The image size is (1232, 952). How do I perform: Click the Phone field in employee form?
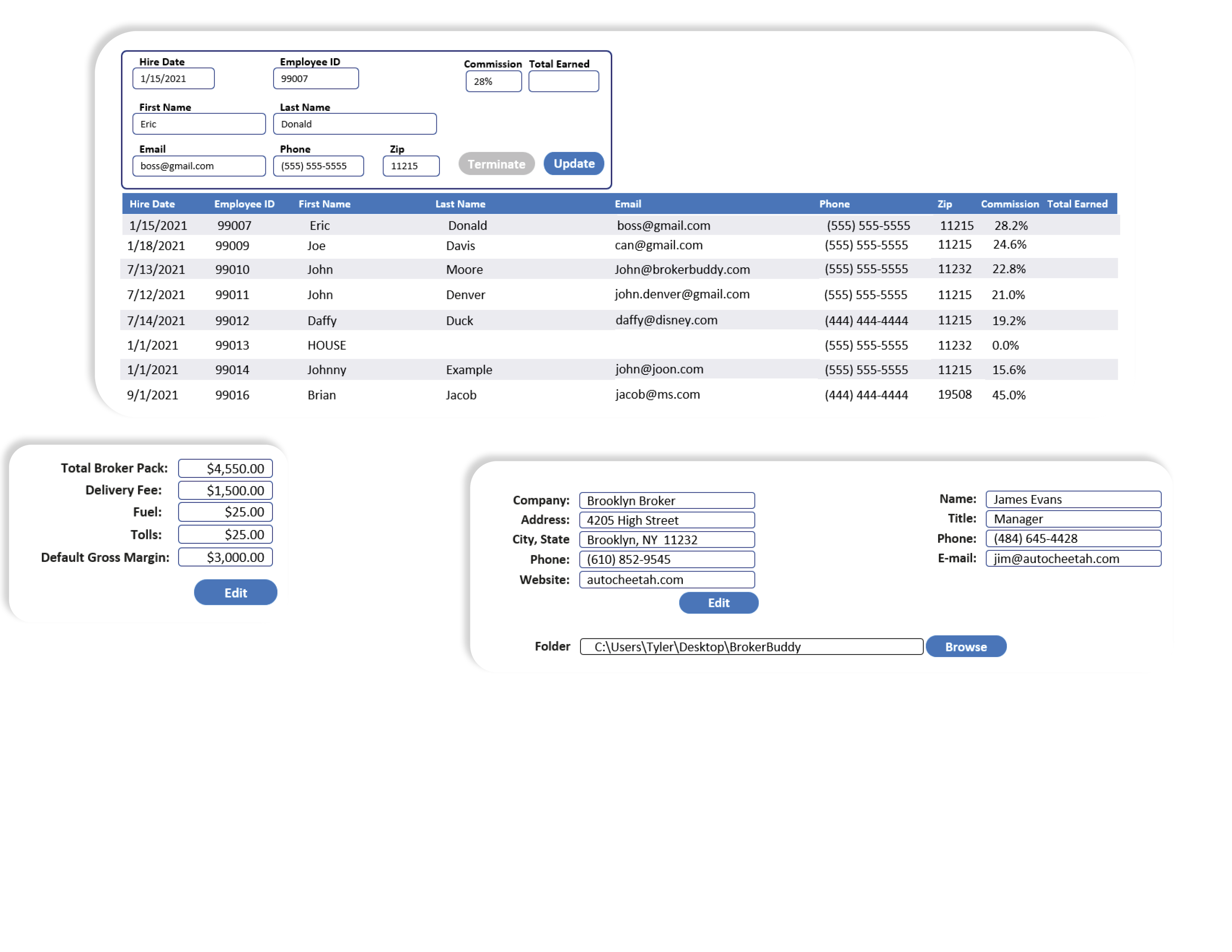coord(319,166)
